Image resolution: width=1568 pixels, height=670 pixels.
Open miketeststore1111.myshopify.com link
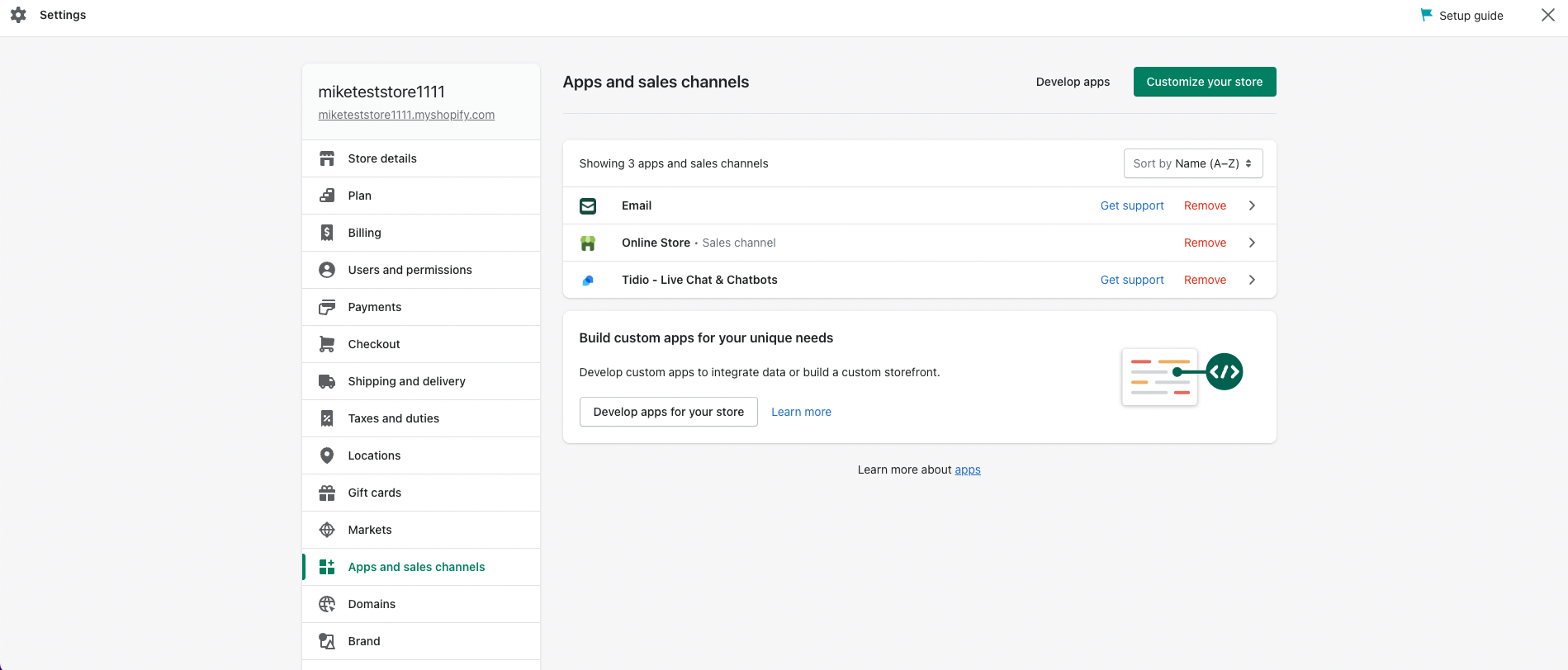[406, 115]
